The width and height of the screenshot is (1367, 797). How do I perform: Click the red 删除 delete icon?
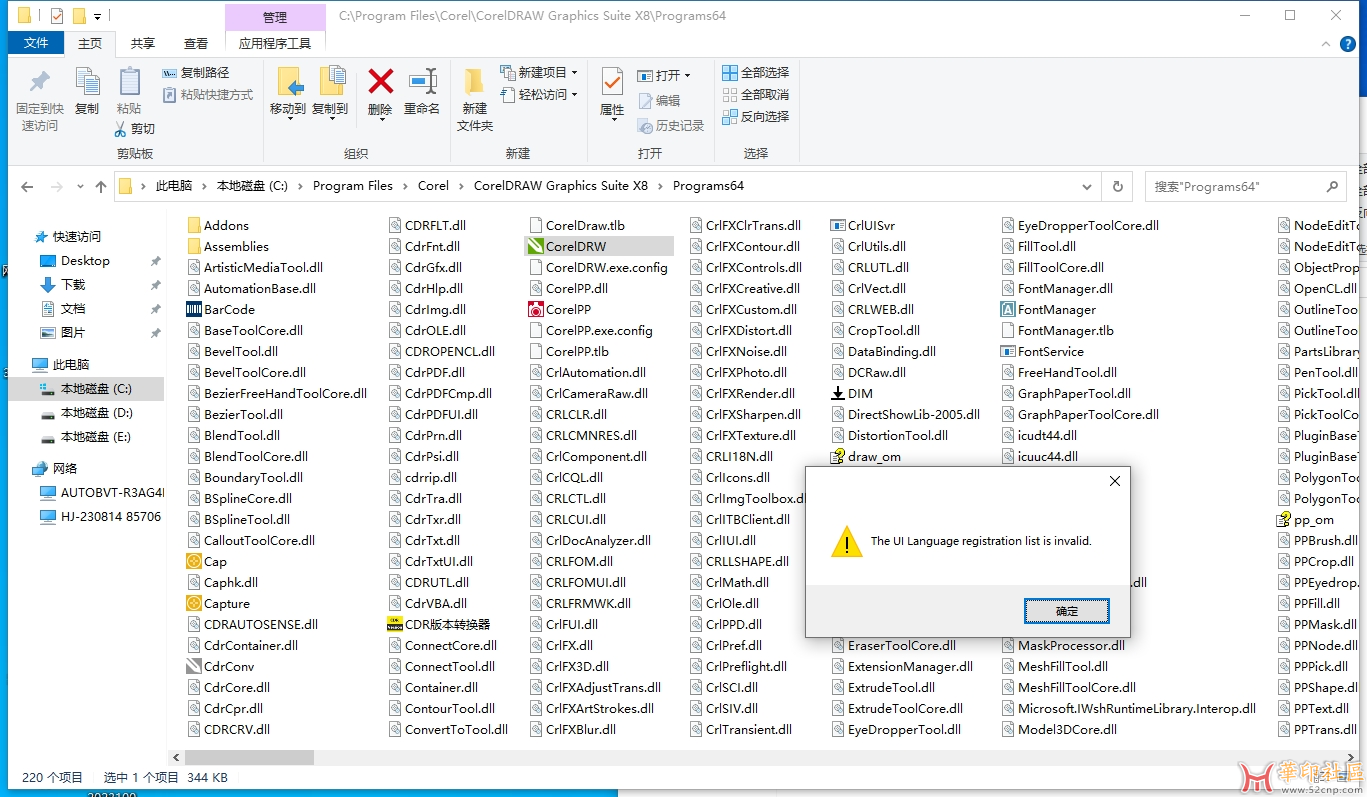click(x=380, y=81)
